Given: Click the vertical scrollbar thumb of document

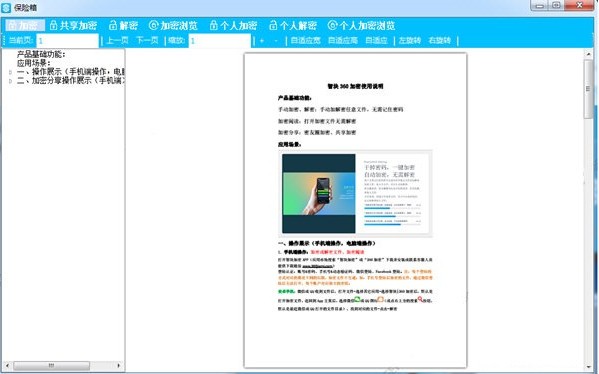Looking at the screenshot, I should tap(588, 89).
